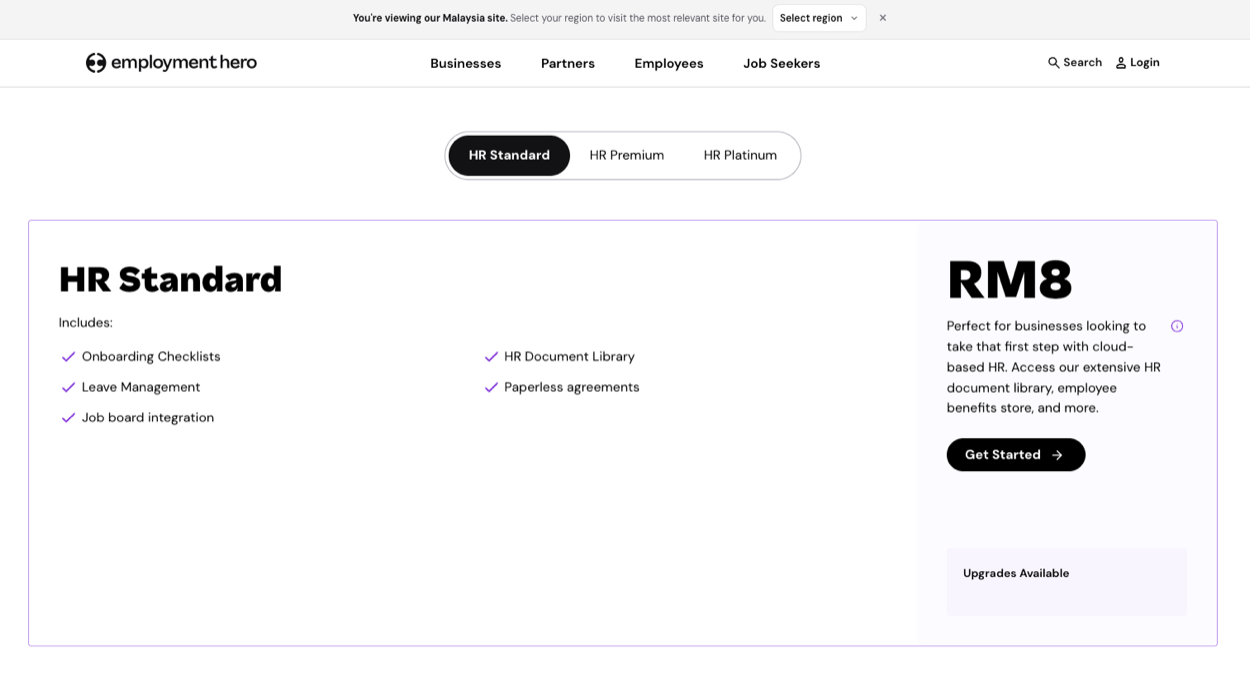The height and width of the screenshot is (677, 1250).
Task: Click the Paperless agreements text
Action: coord(572,387)
